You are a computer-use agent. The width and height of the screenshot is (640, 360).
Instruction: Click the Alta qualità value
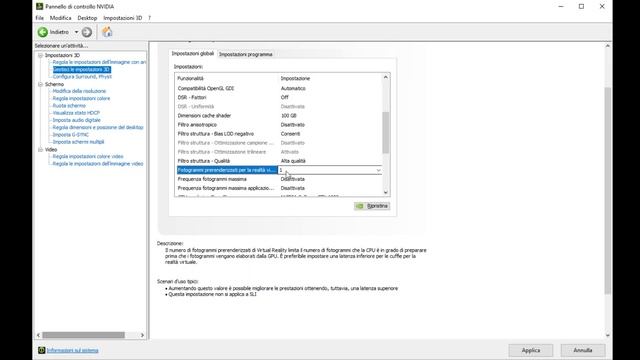(x=293, y=161)
